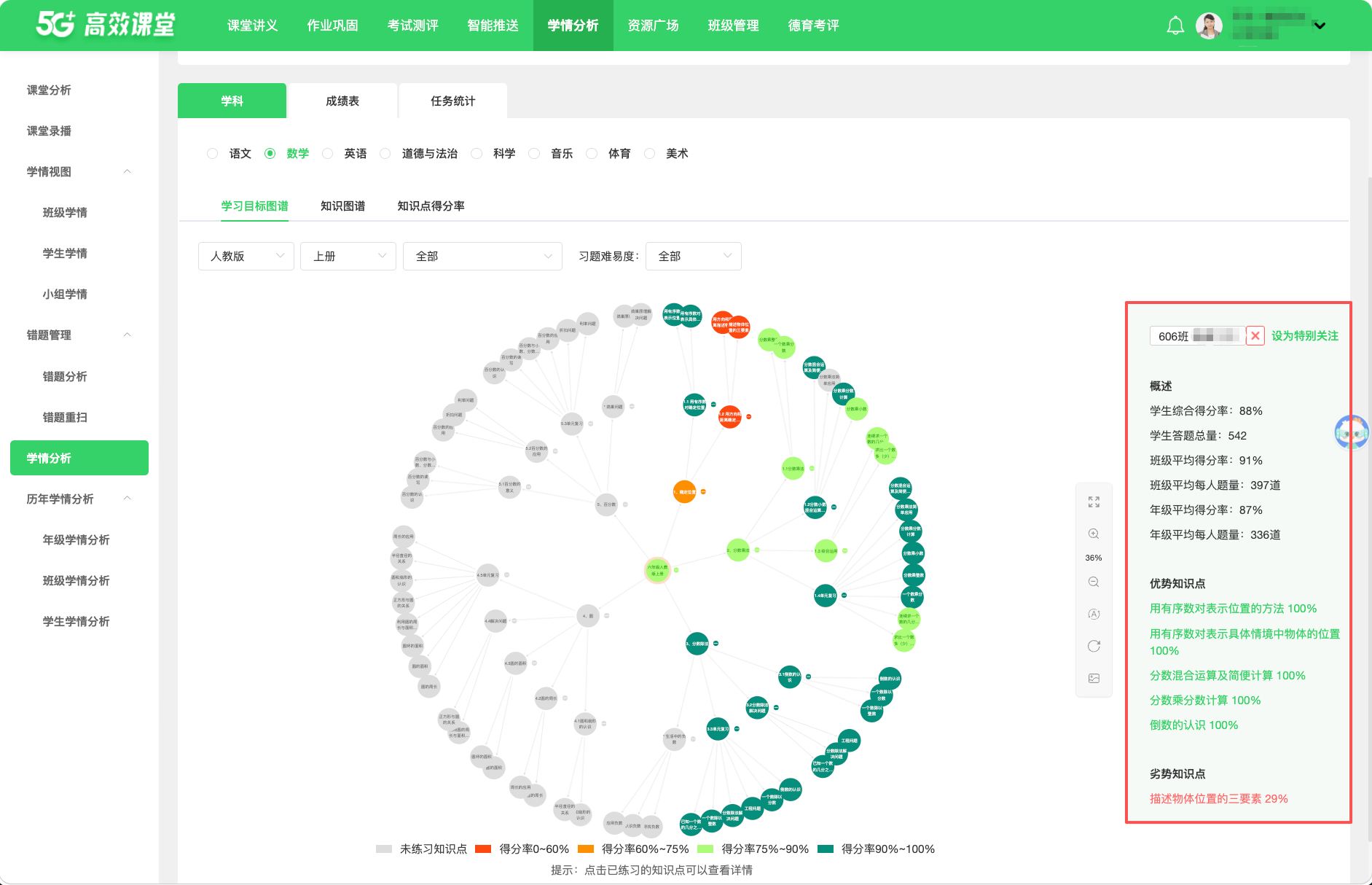Open the notification bell
The width and height of the screenshot is (1372, 885).
[x=1175, y=26]
